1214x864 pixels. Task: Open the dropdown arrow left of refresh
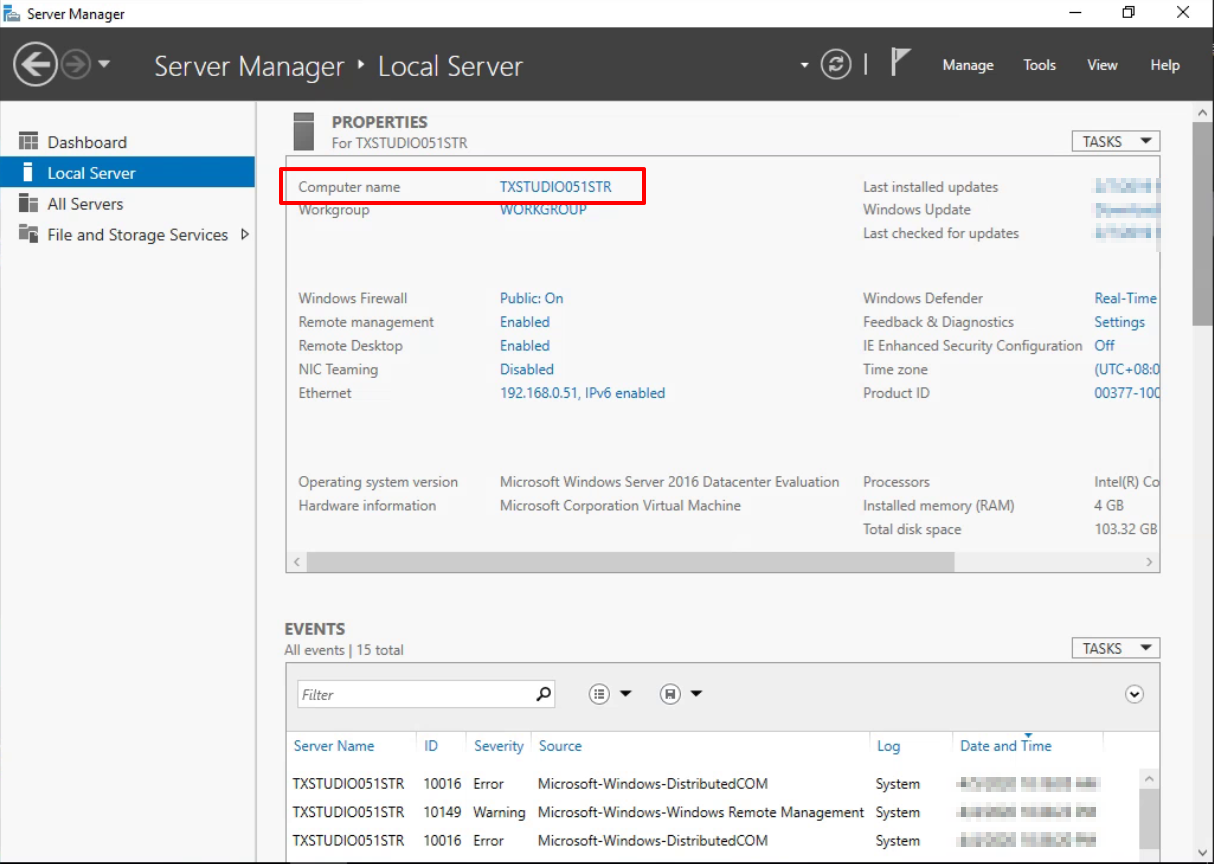tap(804, 66)
